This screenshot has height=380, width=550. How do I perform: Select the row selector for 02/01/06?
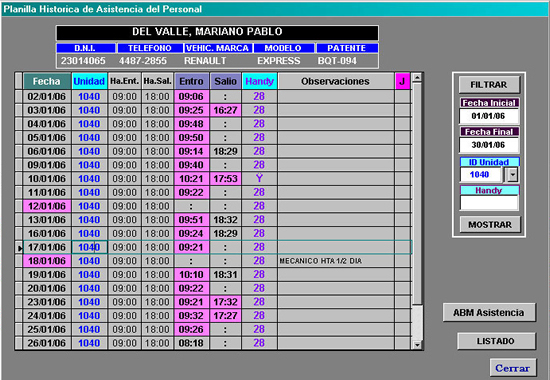tap(18, 96)
